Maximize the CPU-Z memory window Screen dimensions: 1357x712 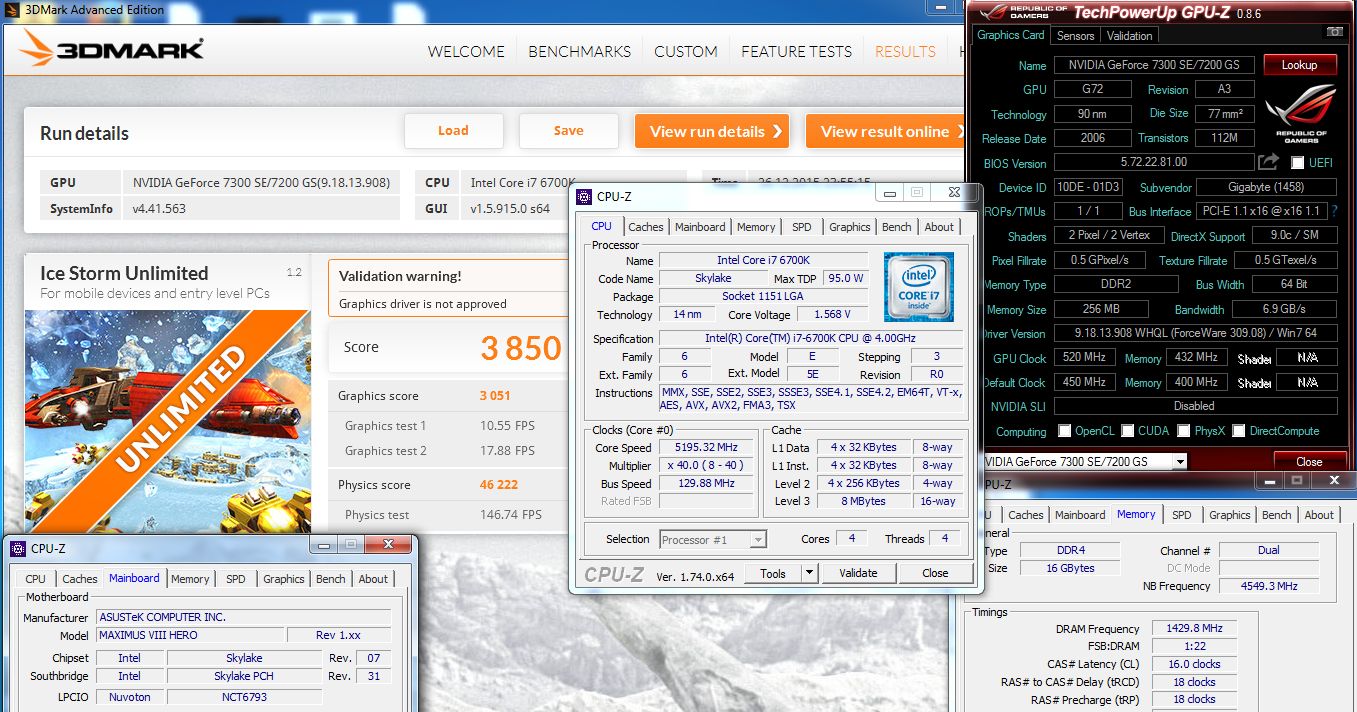coord(1297,481)
